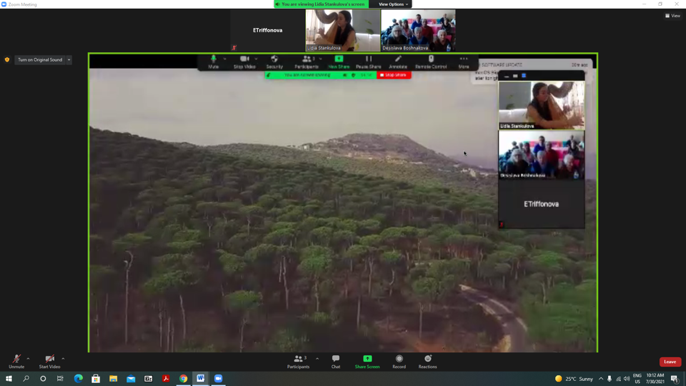Turn on Original Sound
Image resolution: width=686 pixels, height=386 pixels.
point(40,60)
